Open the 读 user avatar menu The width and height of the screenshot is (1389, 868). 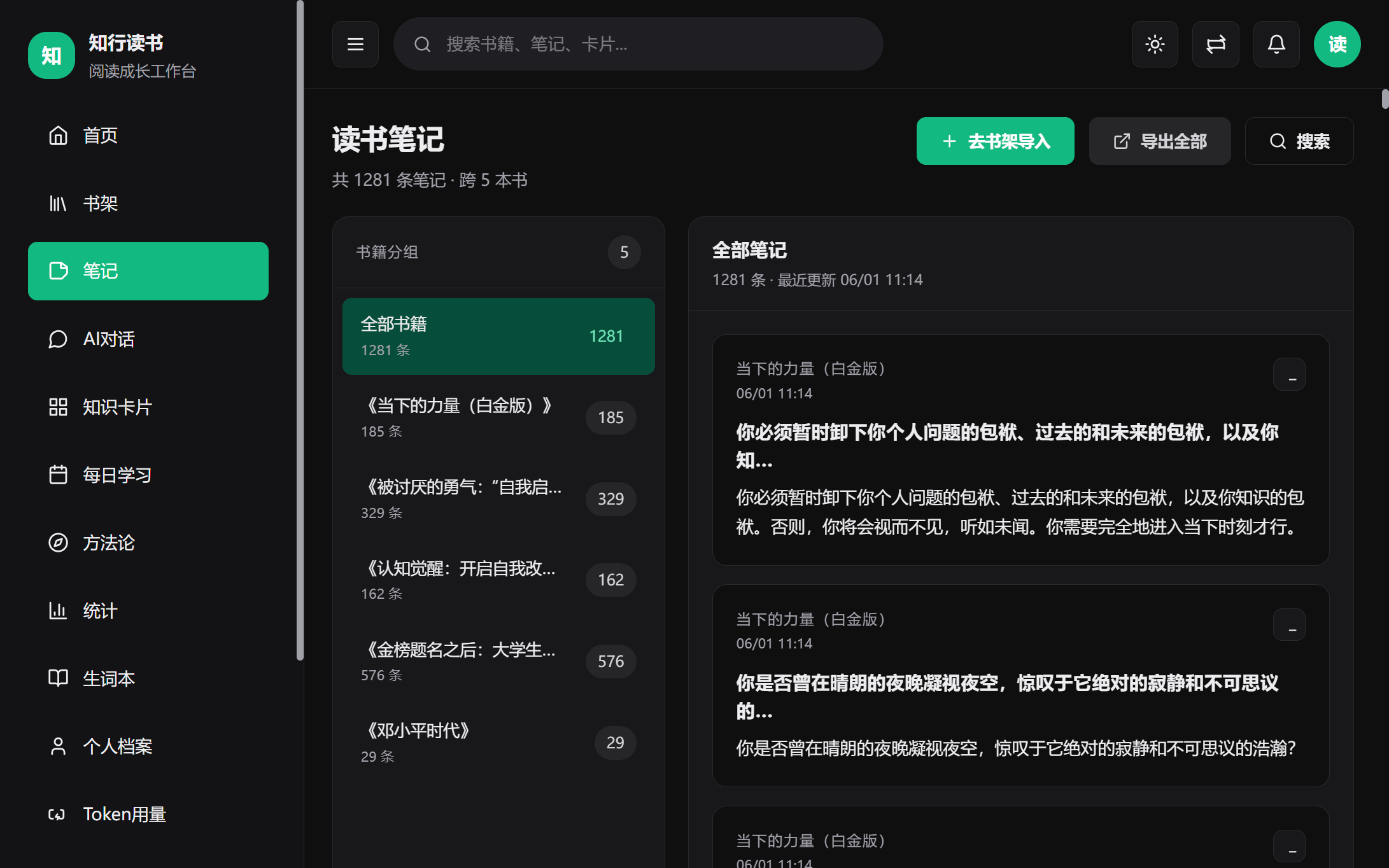[1337, 44]
